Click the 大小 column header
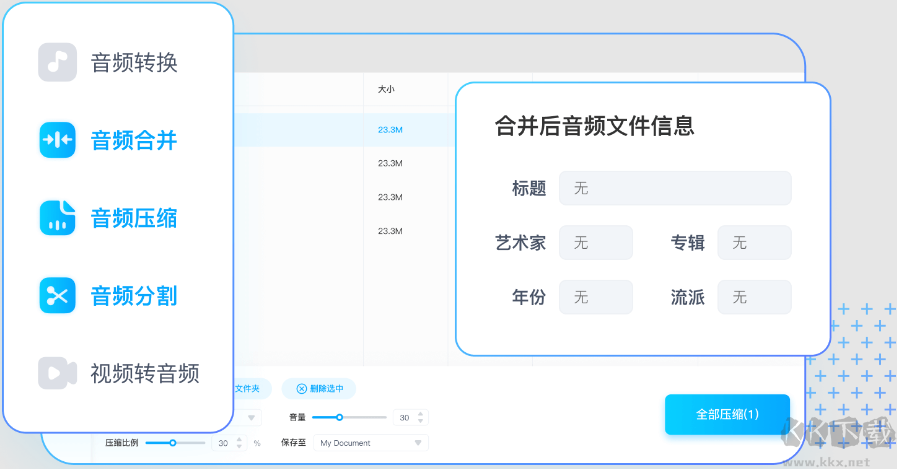The height and width of the screenshot is (469, 897). point(386,89)
